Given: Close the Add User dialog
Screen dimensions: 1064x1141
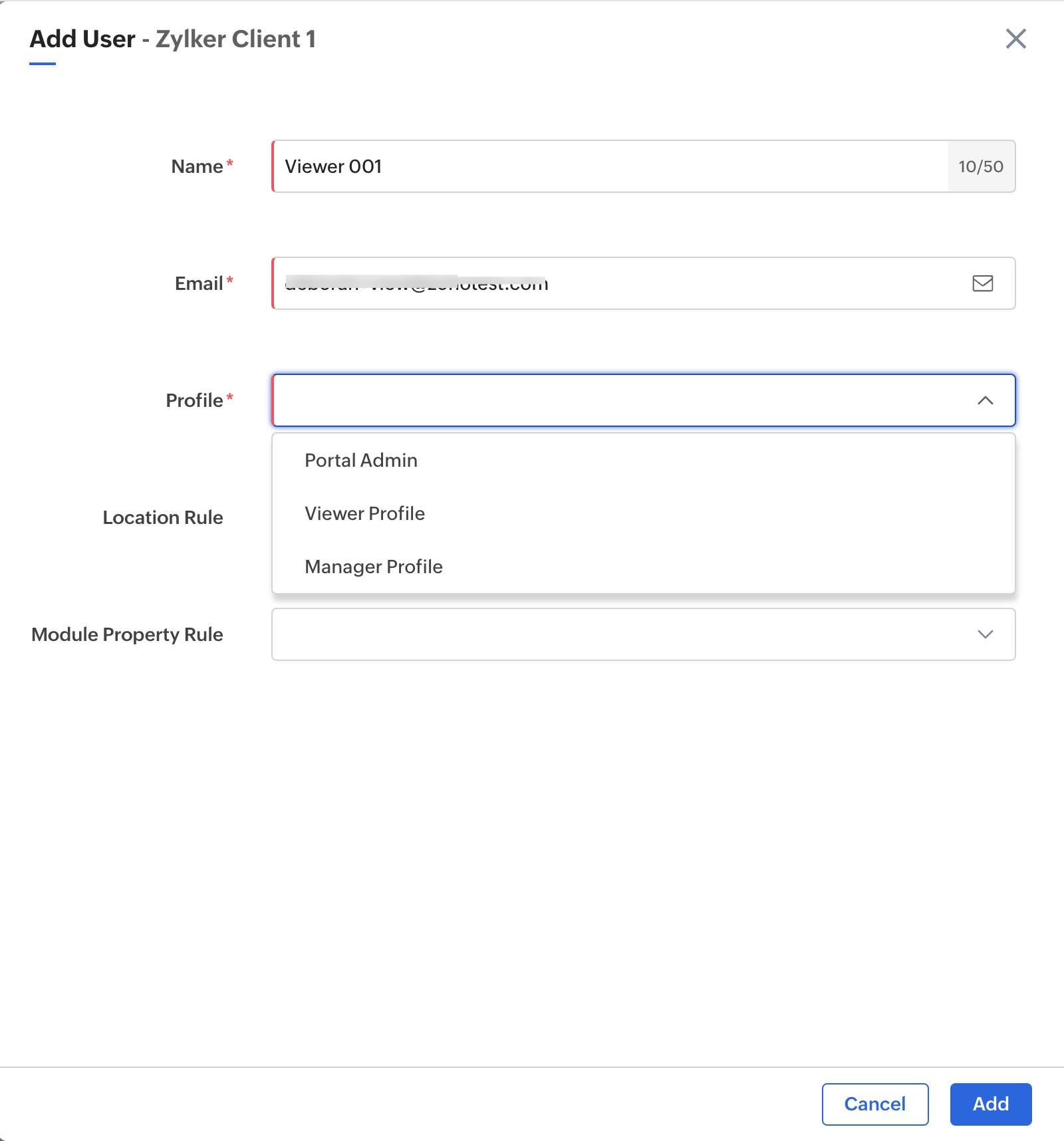Looking at the screenshot, I should (1015, 39).
